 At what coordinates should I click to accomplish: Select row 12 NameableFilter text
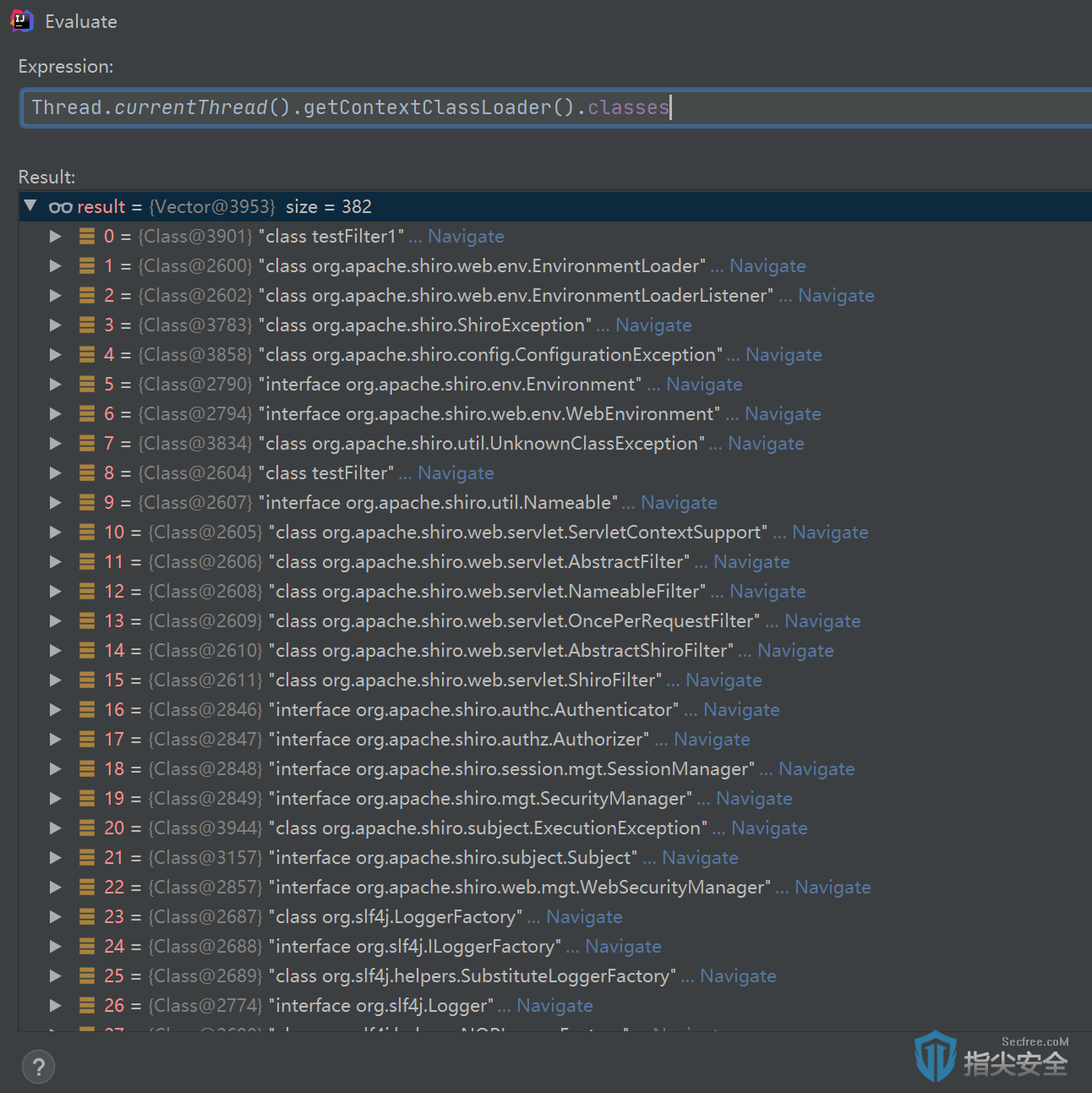487,592
